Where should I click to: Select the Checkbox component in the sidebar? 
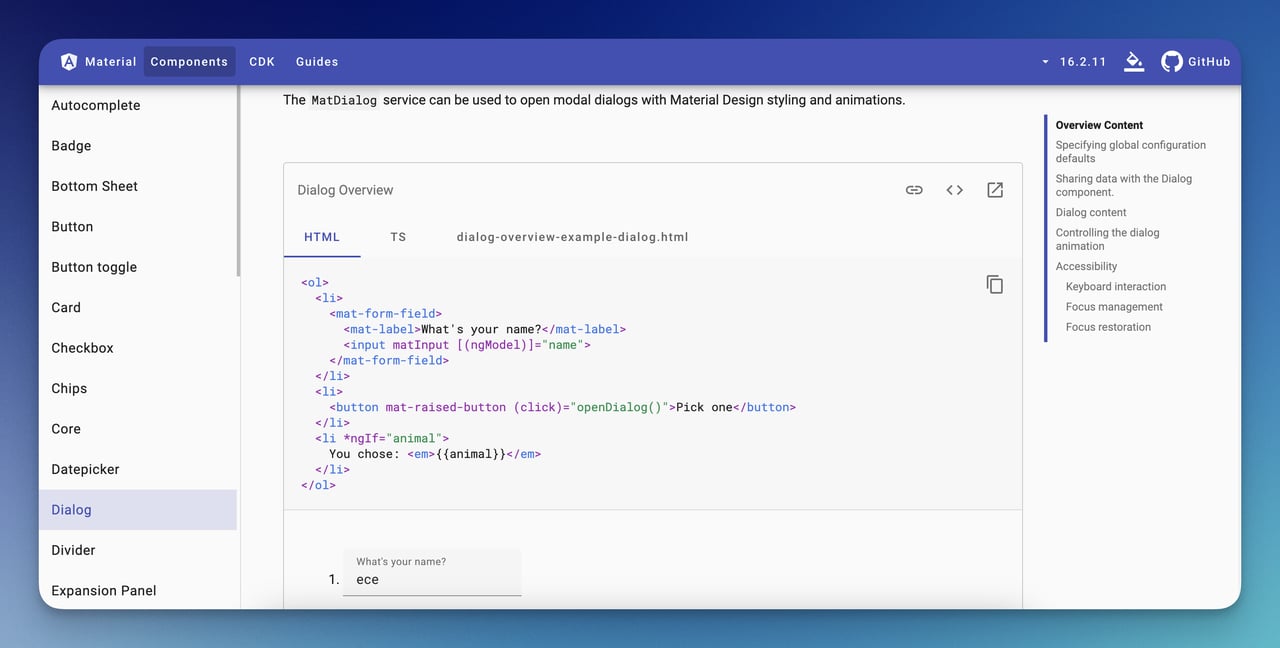80,347
